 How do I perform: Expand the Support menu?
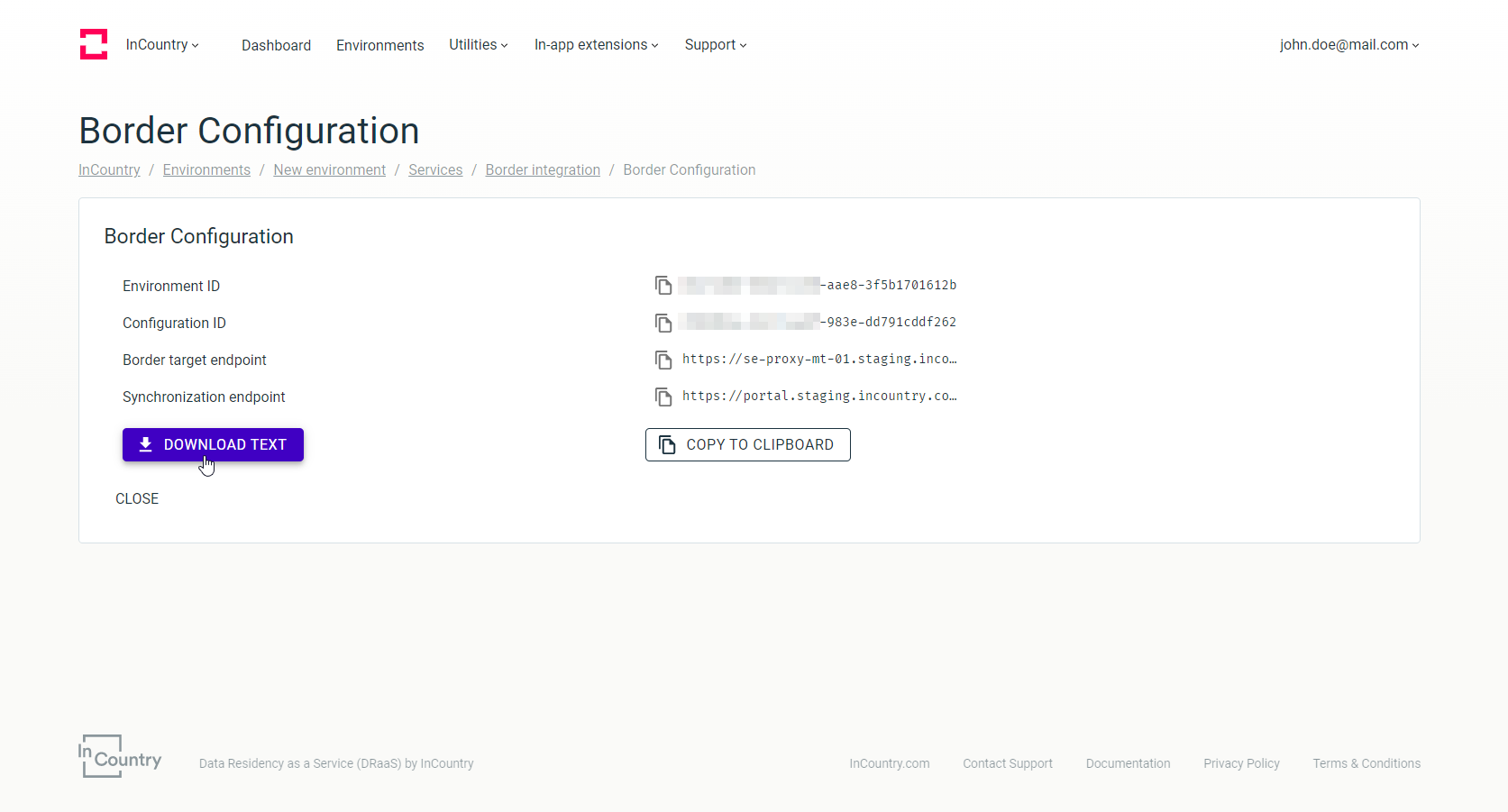[x=716, y=45]
